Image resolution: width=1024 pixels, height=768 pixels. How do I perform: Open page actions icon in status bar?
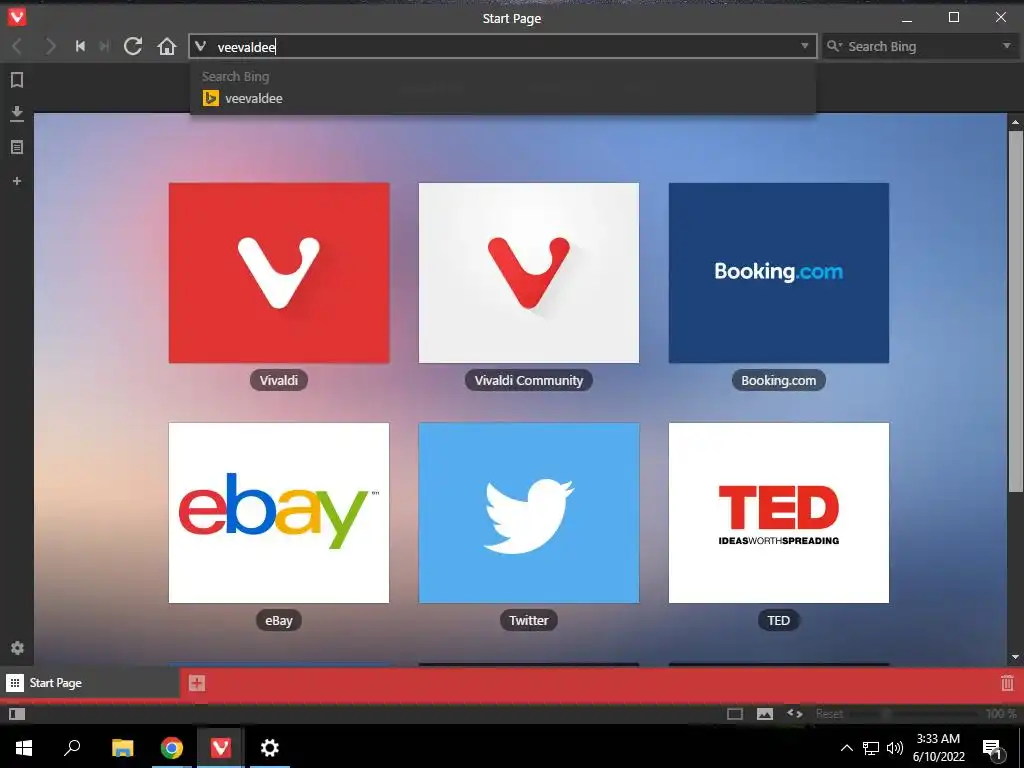[x=795, y=713]
